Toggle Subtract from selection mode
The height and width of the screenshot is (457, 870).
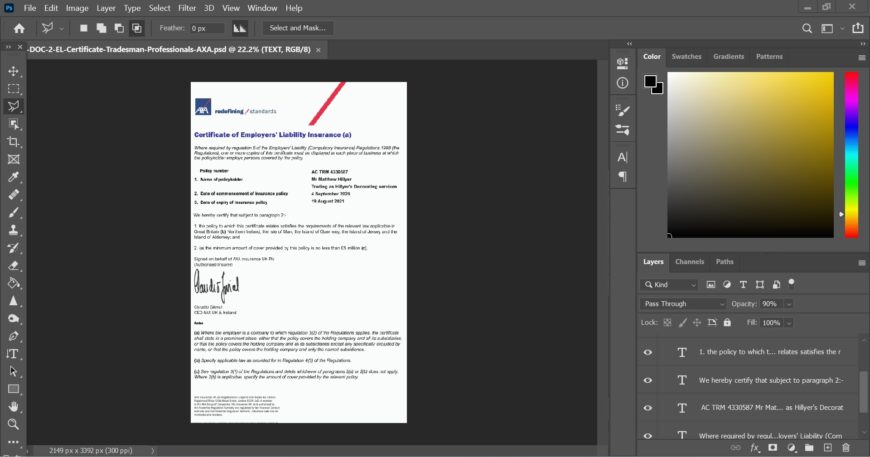click(x=119, y=28)
